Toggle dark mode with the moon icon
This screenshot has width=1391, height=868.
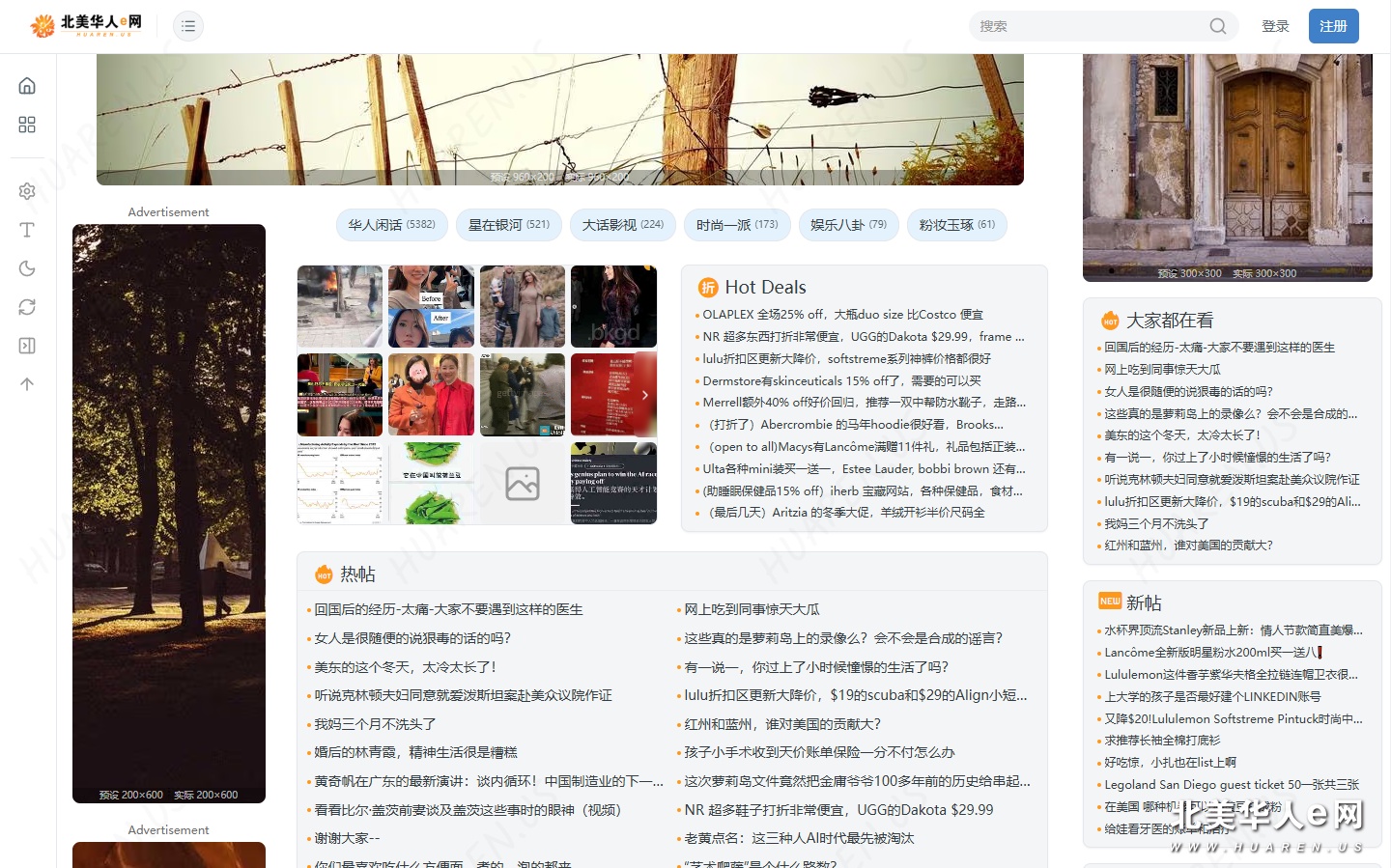[x=27, y=268]
